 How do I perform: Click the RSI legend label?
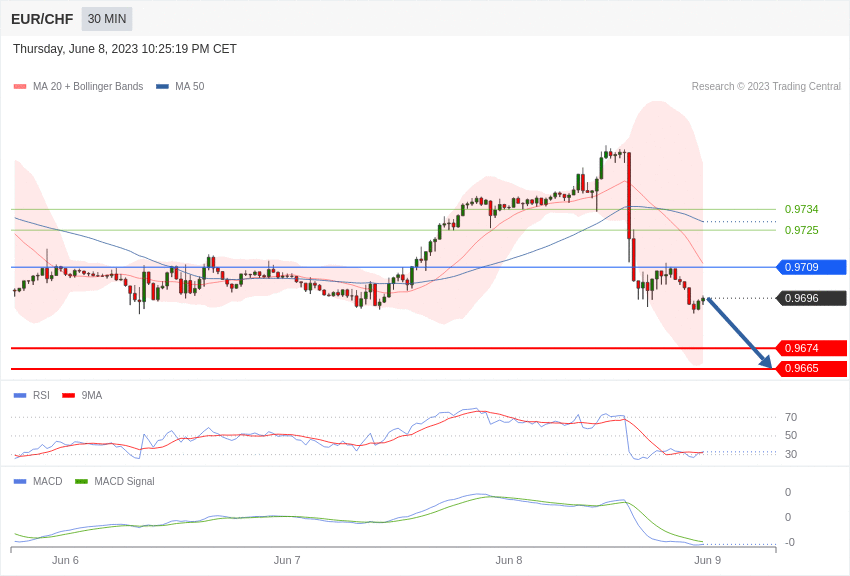[x=41, y=396]
